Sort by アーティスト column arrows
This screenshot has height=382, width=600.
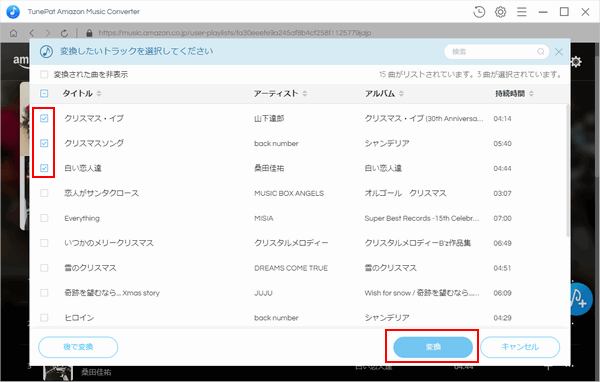(x=305, y=93)
